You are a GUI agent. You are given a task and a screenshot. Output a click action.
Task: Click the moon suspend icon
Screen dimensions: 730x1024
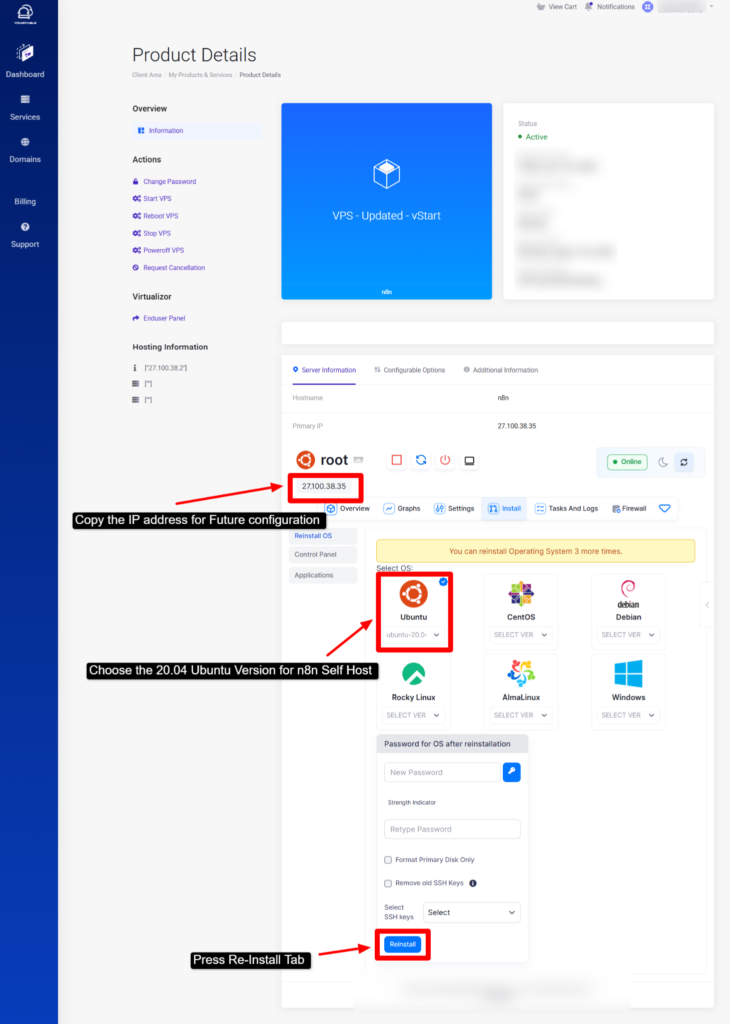[663, 462]
